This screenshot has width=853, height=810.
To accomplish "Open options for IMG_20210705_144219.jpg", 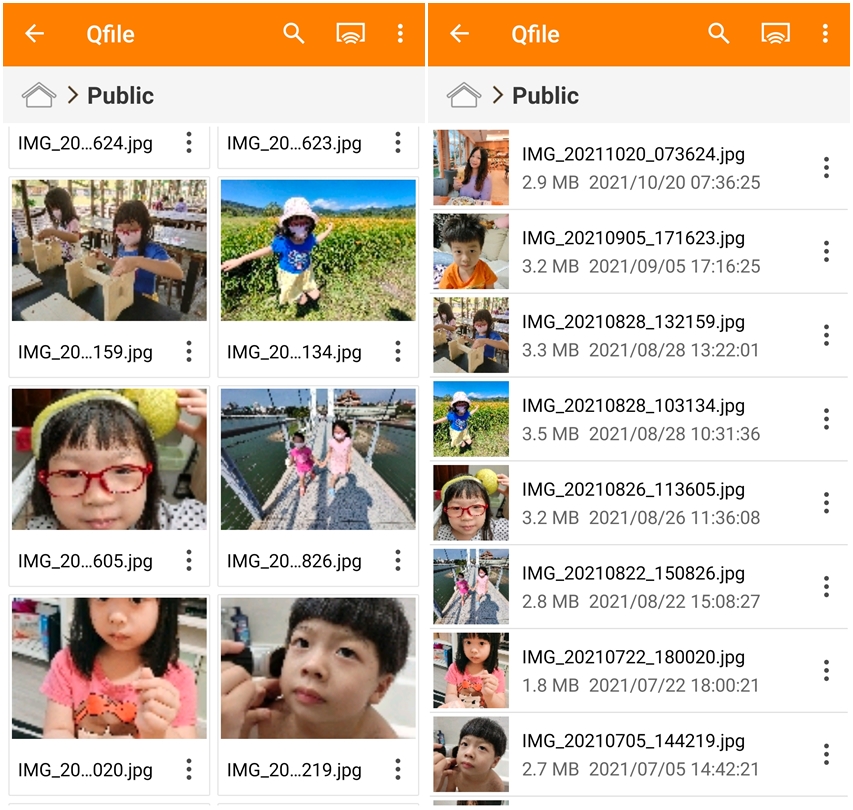I will 826,754.
